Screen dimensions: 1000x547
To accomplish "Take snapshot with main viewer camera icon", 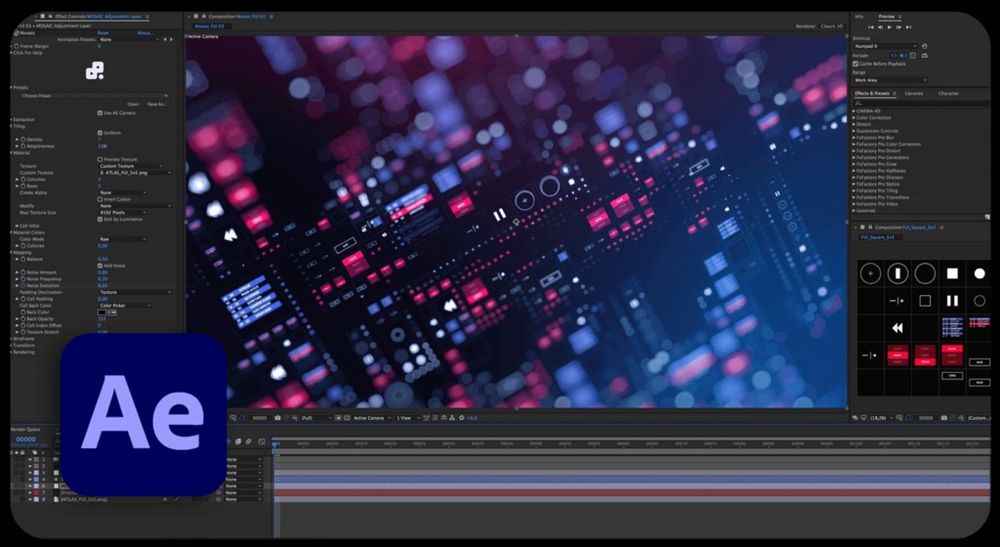I will pos(277,418).
